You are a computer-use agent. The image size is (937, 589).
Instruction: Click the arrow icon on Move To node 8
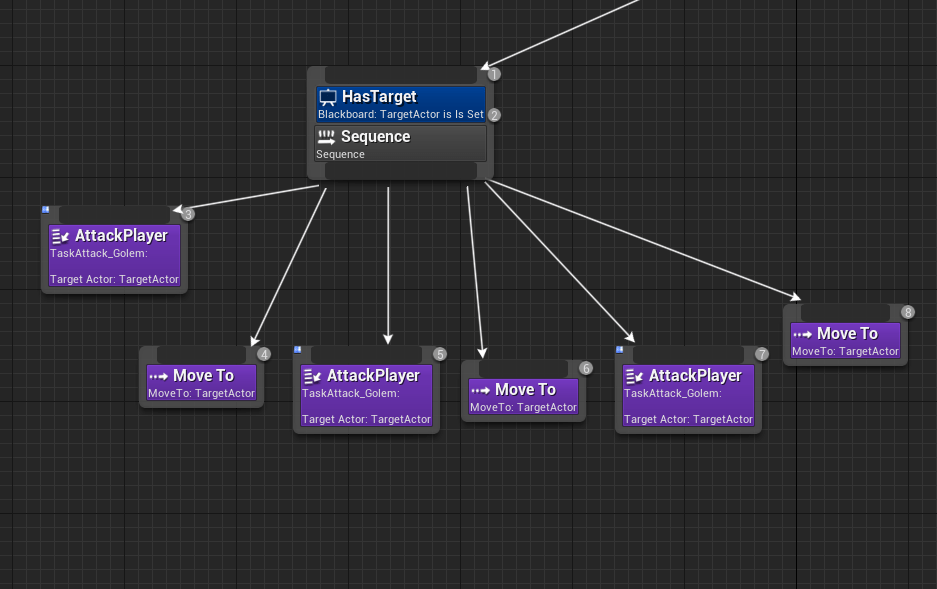click(x=802, y=334)
